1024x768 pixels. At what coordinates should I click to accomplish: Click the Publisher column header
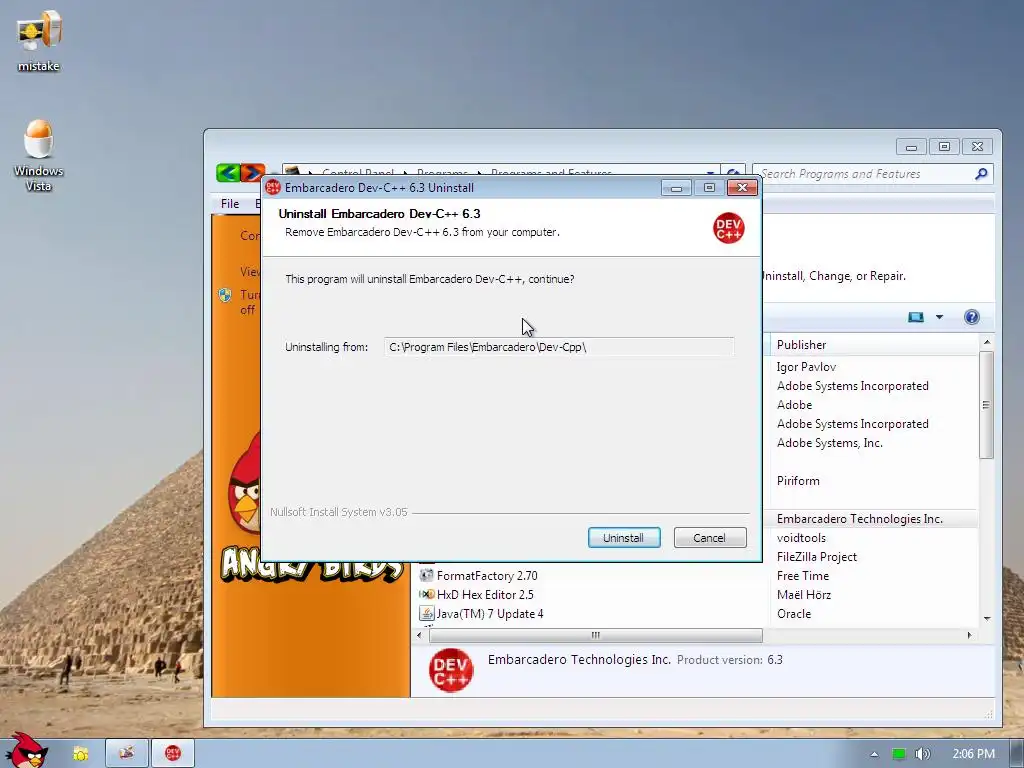874,344
